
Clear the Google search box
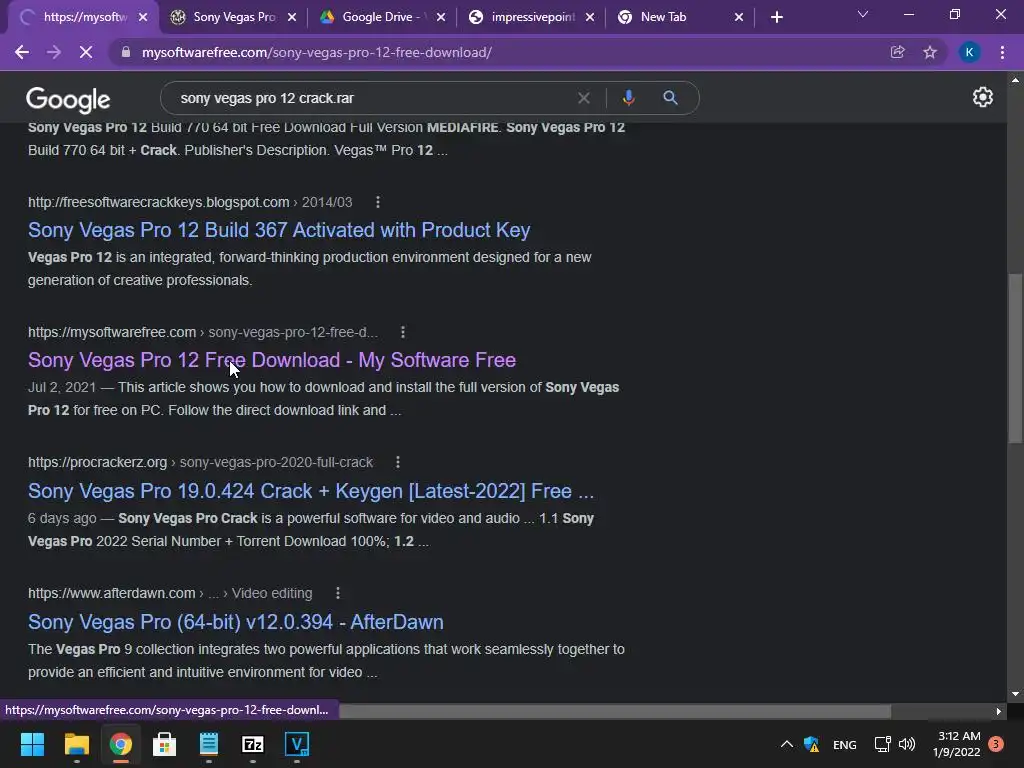[584, 98]
